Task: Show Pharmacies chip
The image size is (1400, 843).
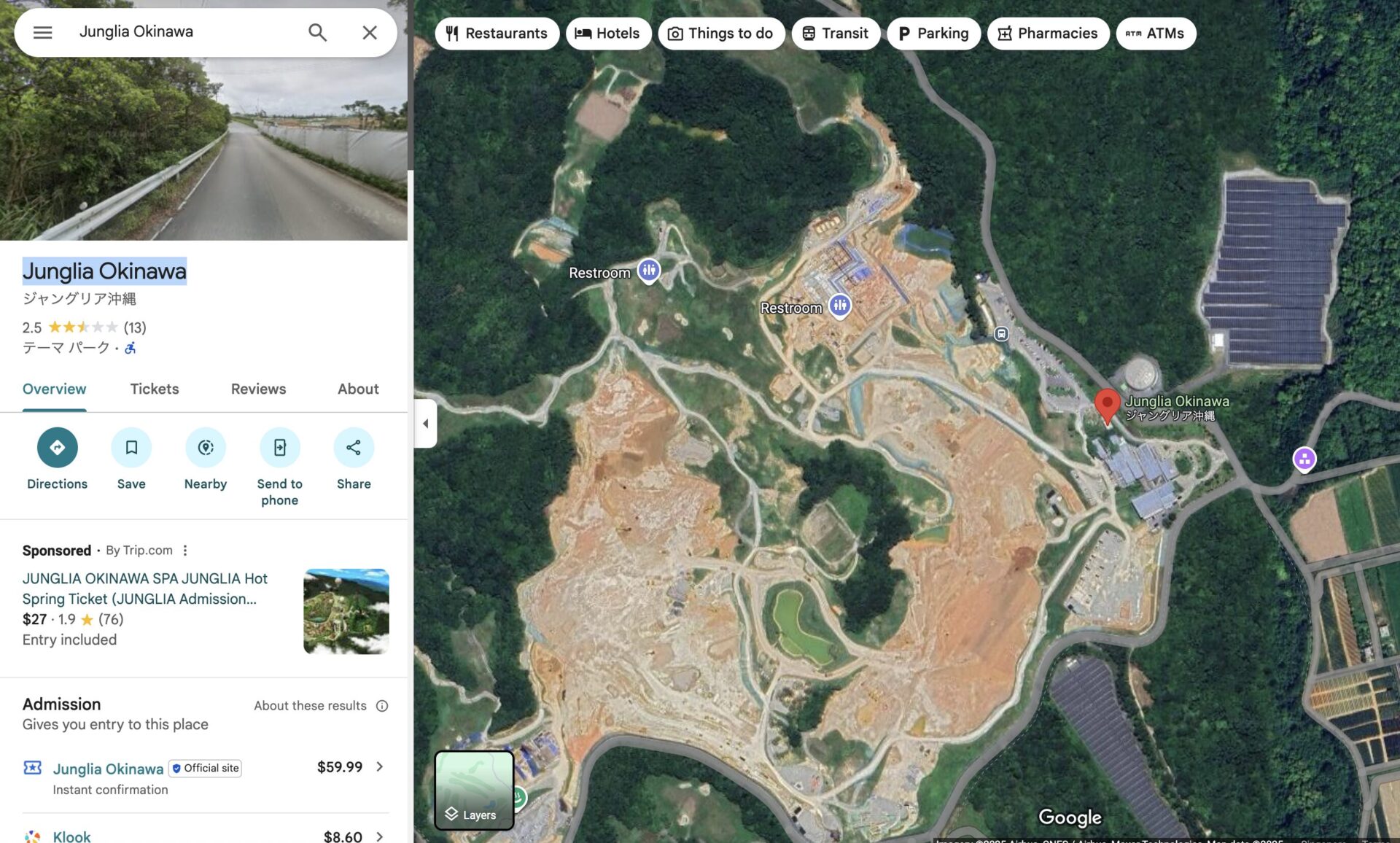Action: click(x=1048, y=34)
